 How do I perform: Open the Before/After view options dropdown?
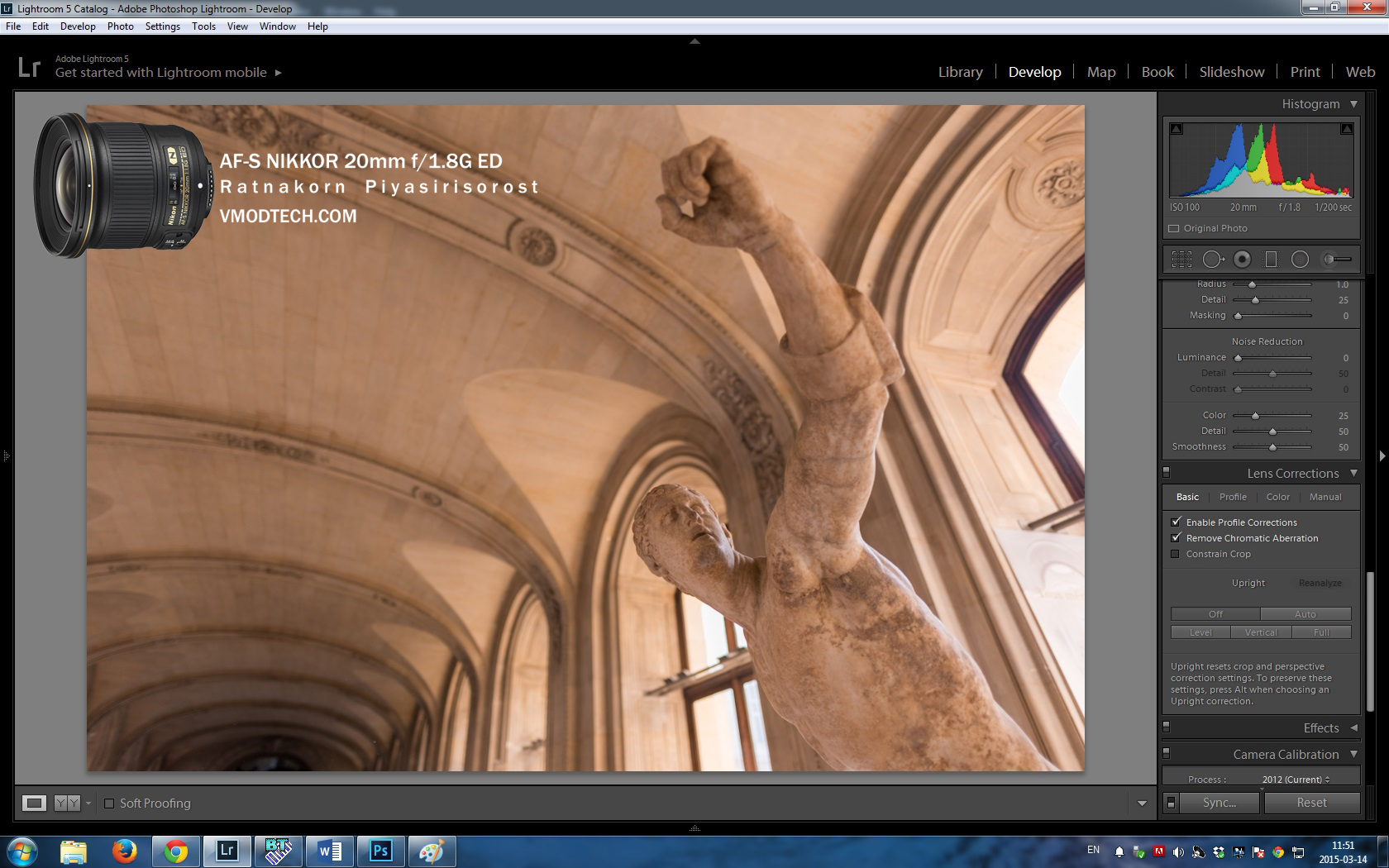click(x=88, y=803)
